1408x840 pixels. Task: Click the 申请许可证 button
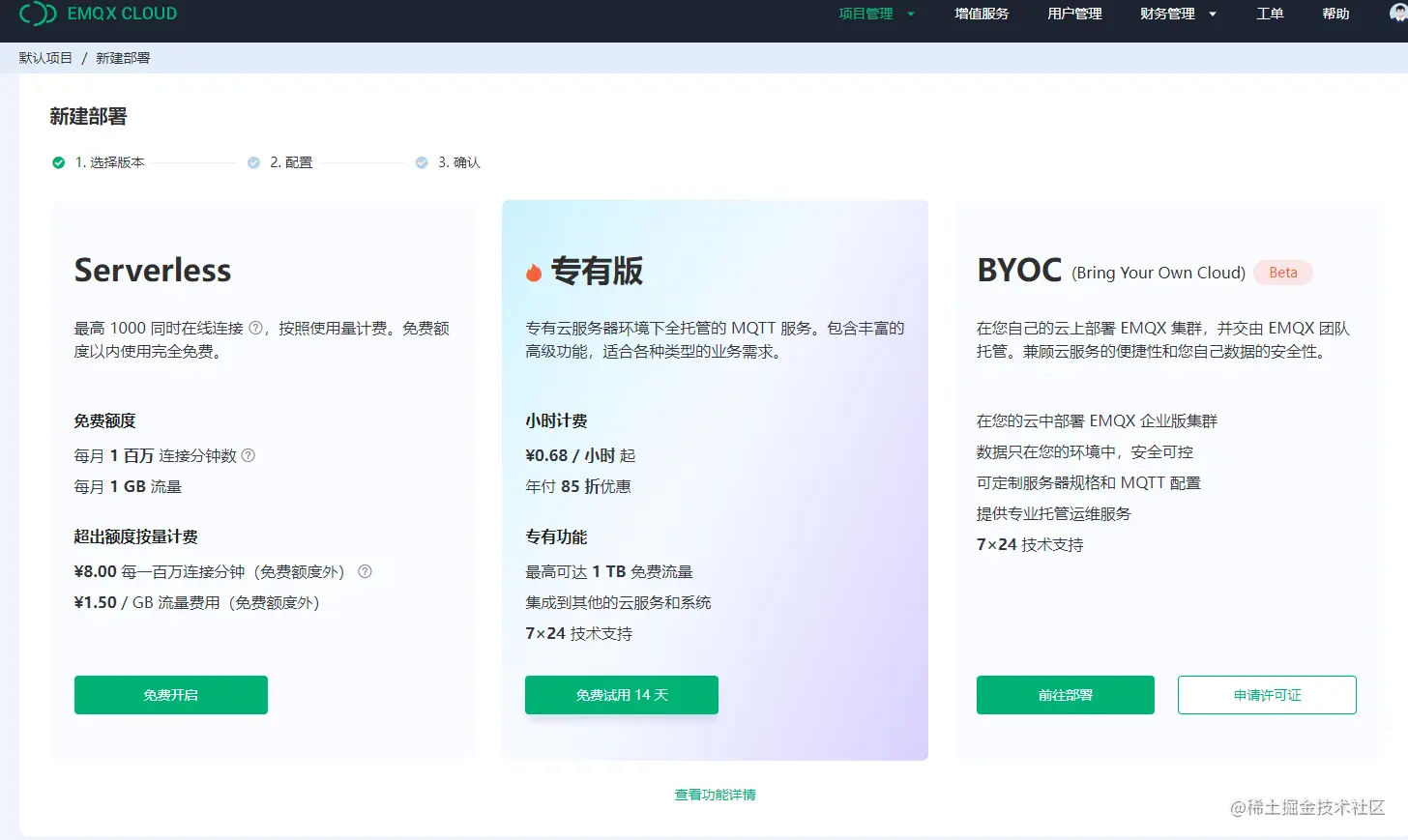pyautogui.click(x=1267, y=695)
